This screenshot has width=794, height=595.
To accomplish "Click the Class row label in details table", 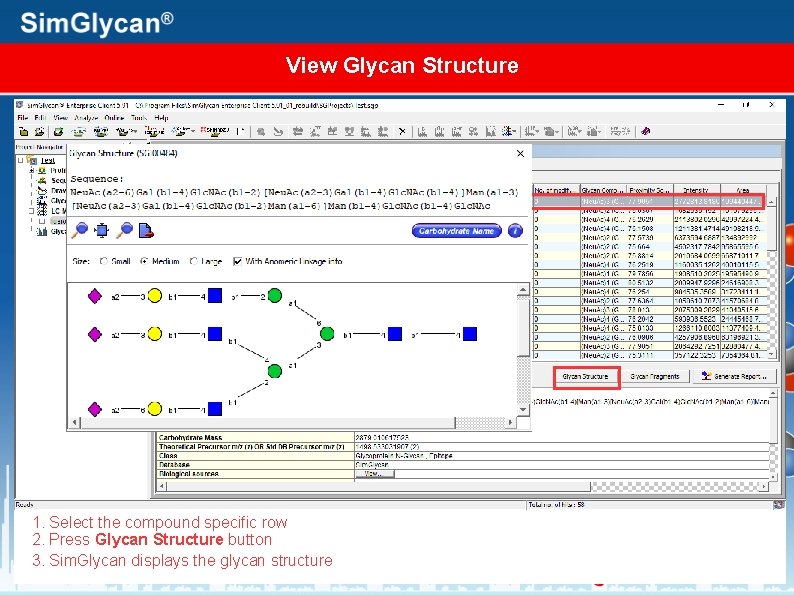I will [168, 456].
